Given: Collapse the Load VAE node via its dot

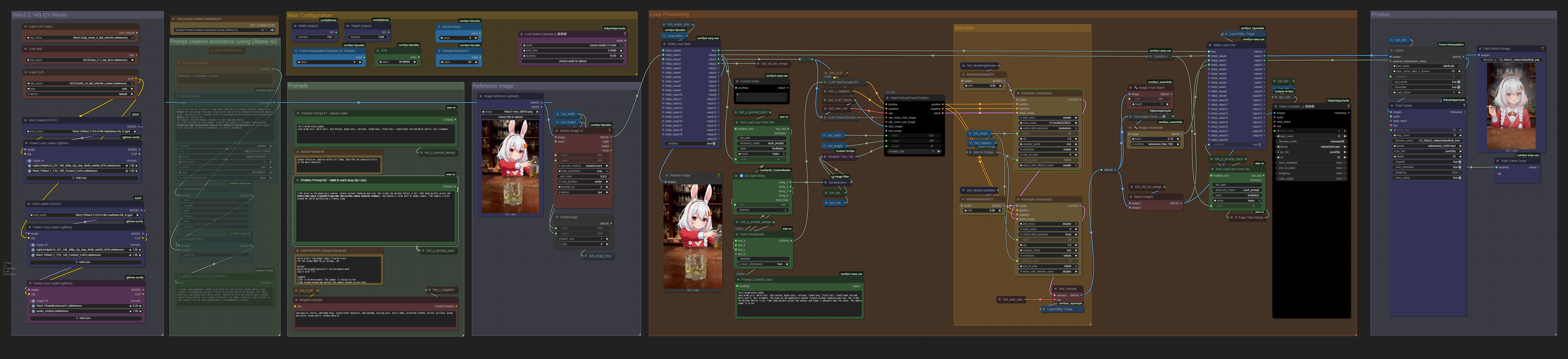Looking at the screenshot, I should 26,49.
